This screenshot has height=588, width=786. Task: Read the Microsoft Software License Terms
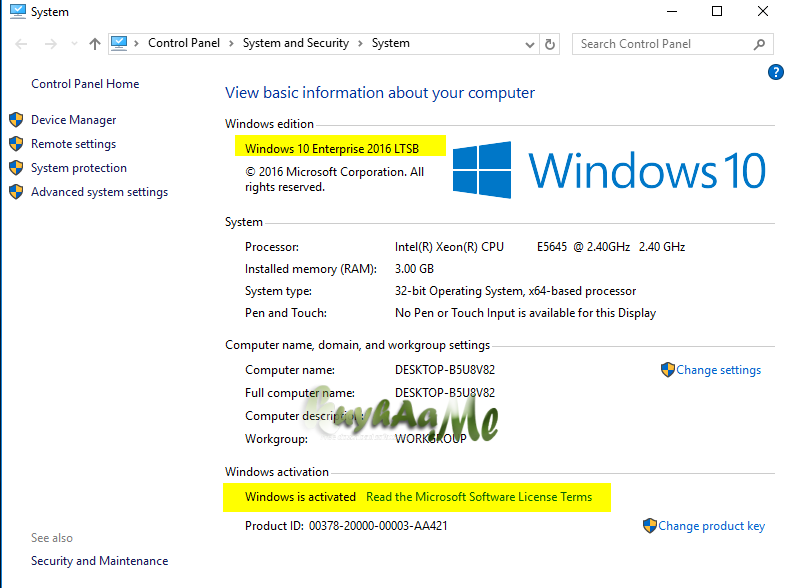point(479,497)
